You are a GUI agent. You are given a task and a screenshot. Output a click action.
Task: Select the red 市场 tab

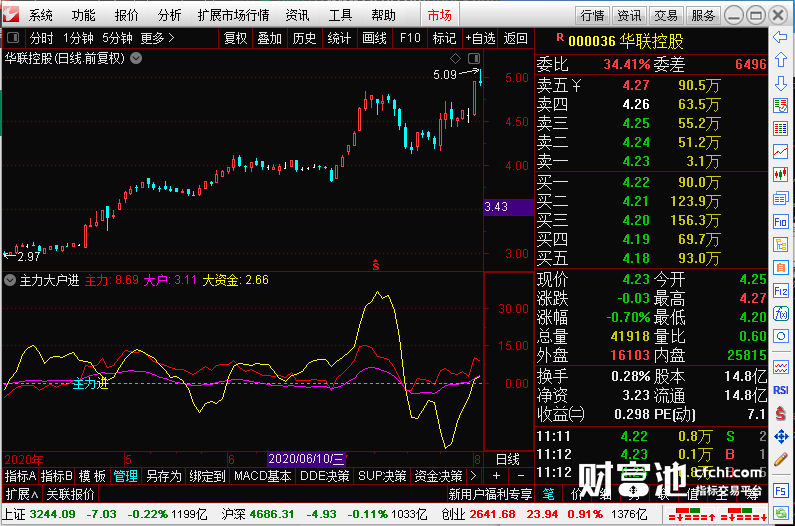440,15
